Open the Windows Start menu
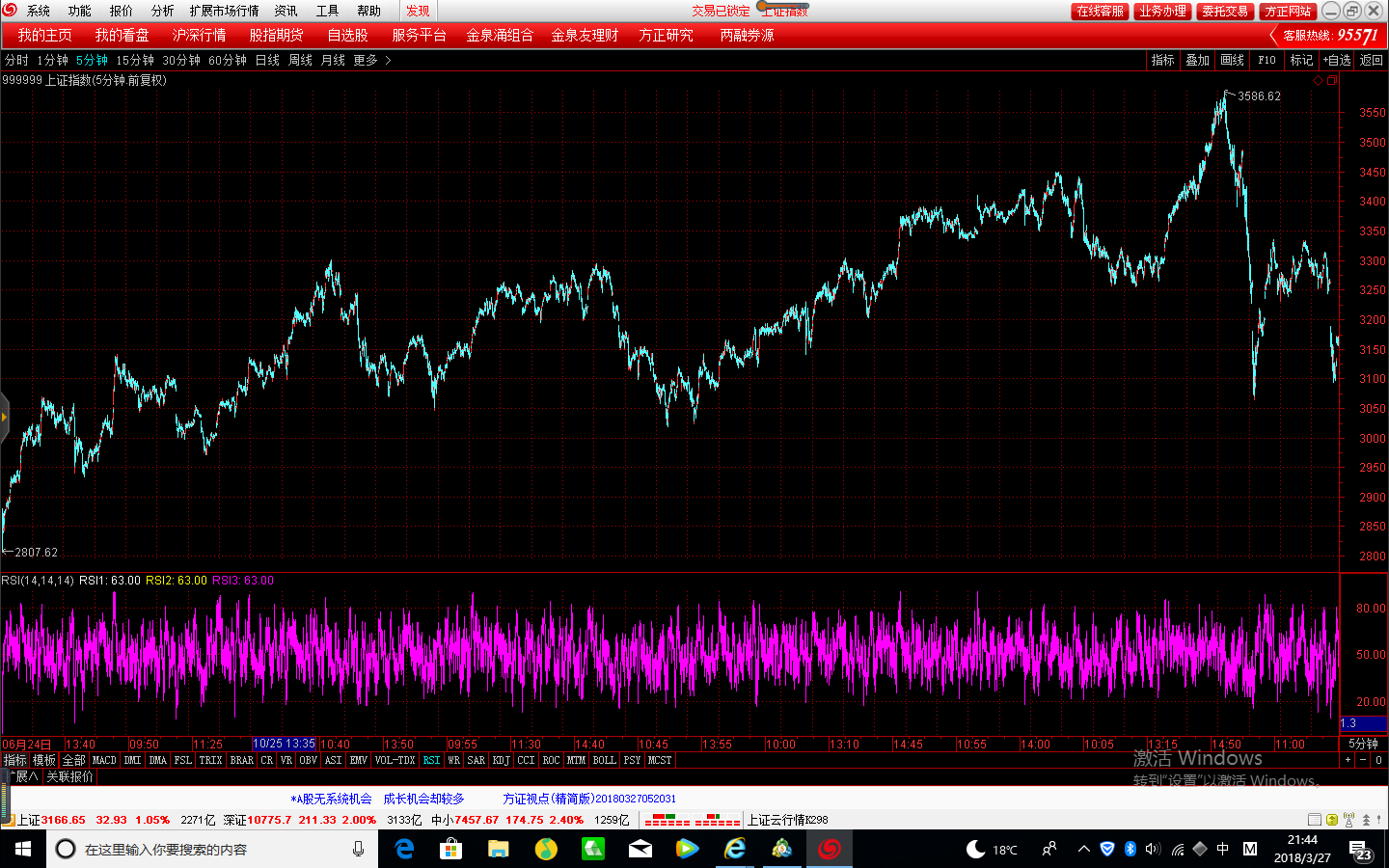 (x=23, y=849)
